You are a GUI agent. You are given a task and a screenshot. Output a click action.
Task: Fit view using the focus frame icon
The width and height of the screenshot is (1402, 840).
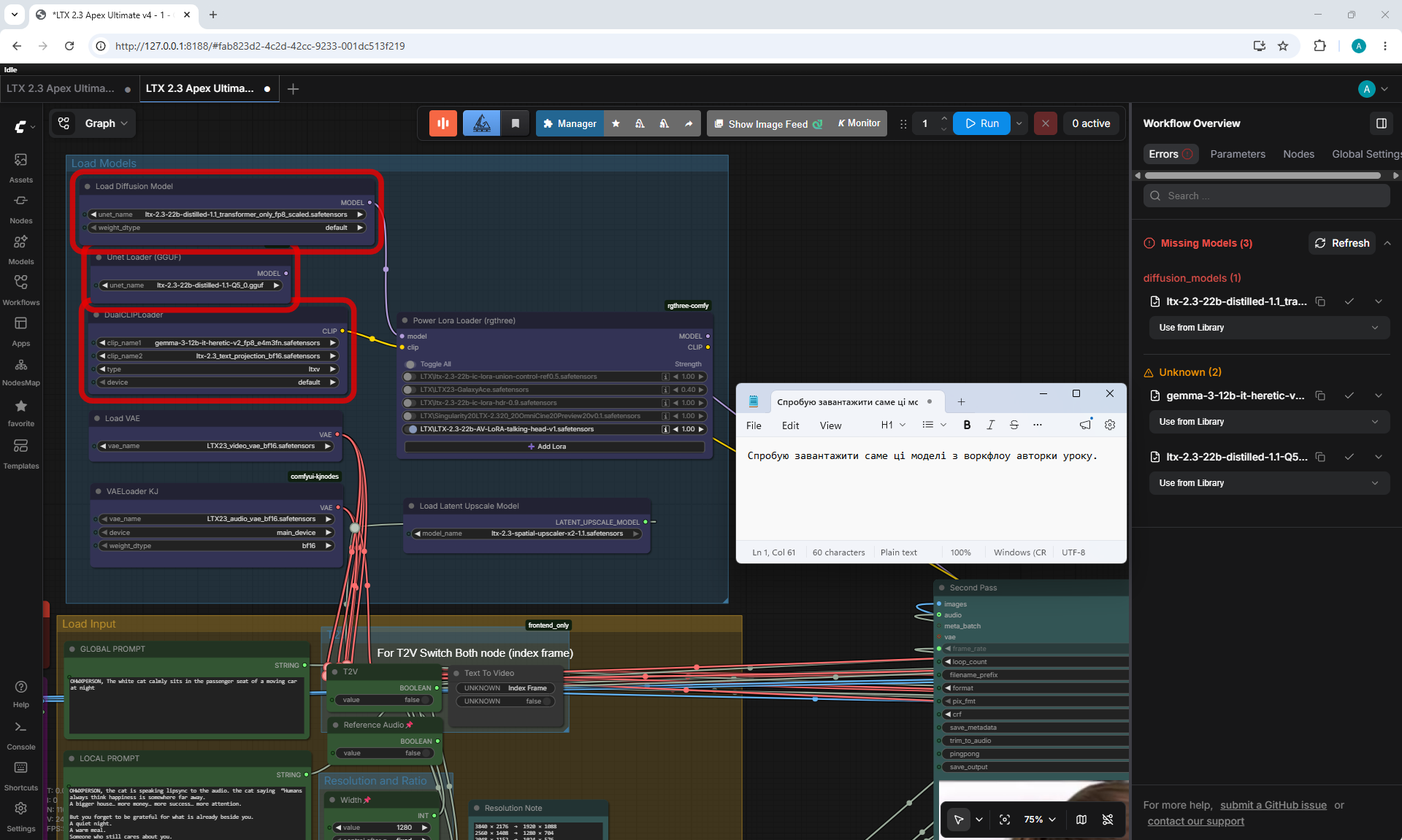tap(1005, 820)
